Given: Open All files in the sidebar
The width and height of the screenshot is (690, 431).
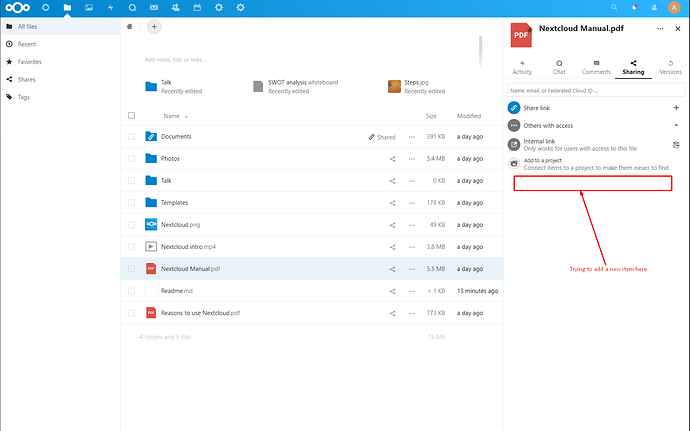Looking at the screenshot, I should (x=60, y=26).
